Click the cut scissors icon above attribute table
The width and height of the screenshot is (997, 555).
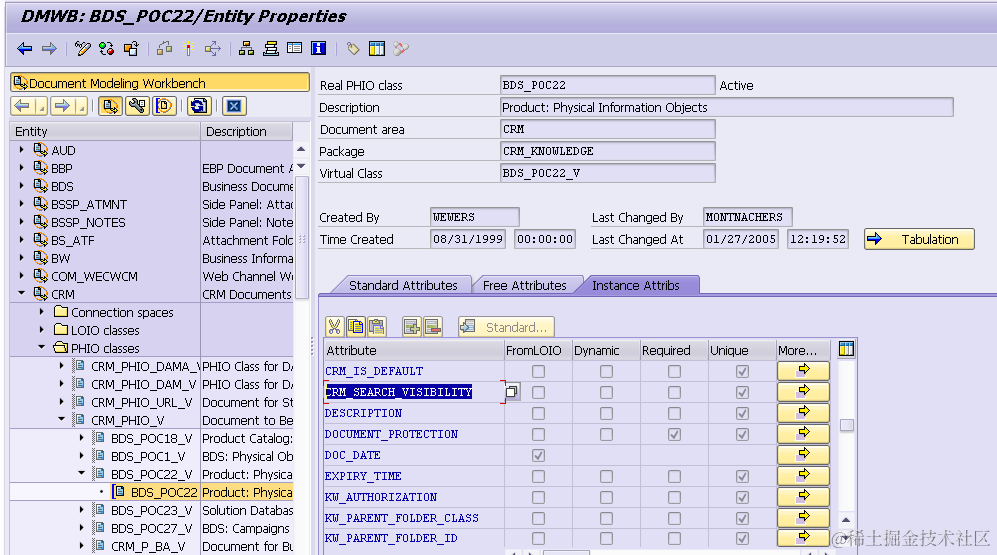[334, 327]
